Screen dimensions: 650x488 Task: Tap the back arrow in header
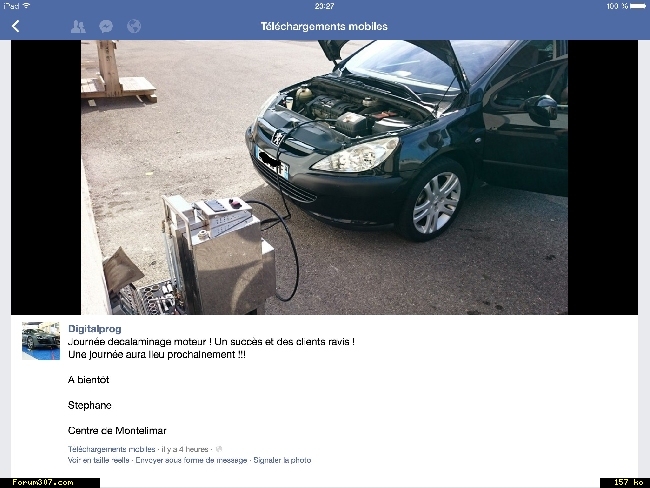16,27
